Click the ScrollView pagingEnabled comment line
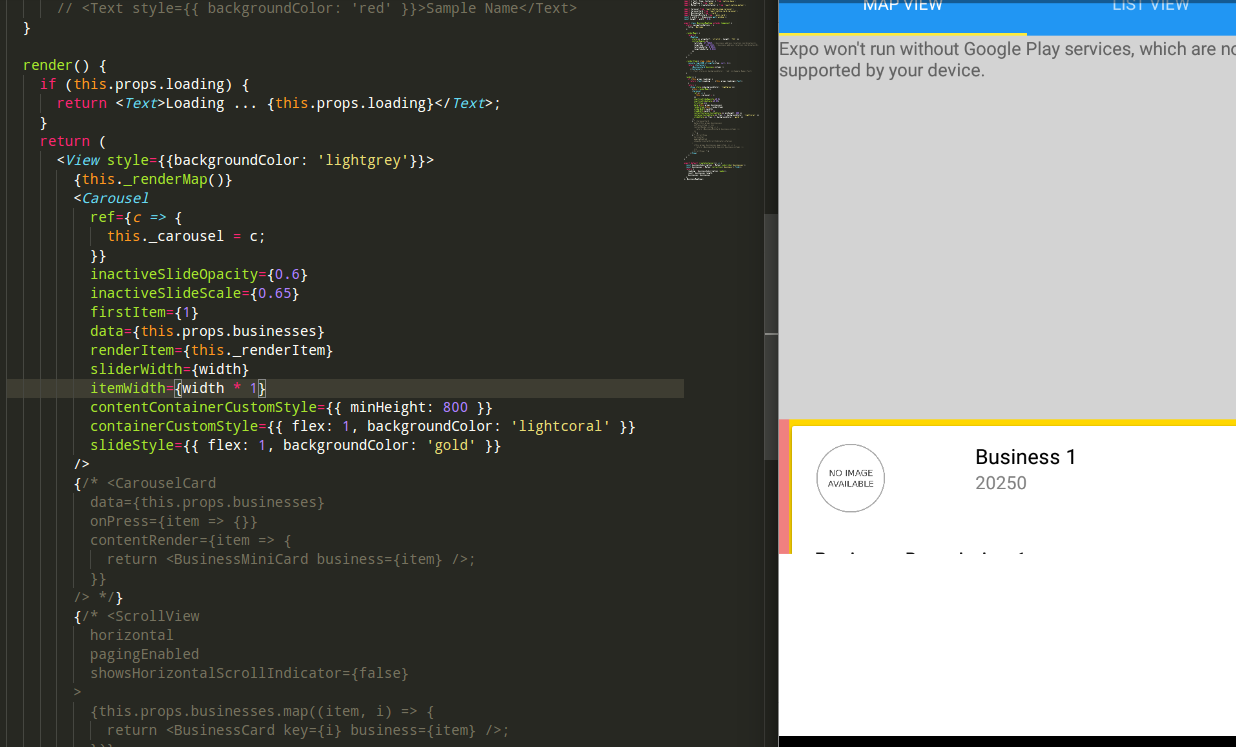Screen dimensions: 1236x747 (x=144, y=654)
